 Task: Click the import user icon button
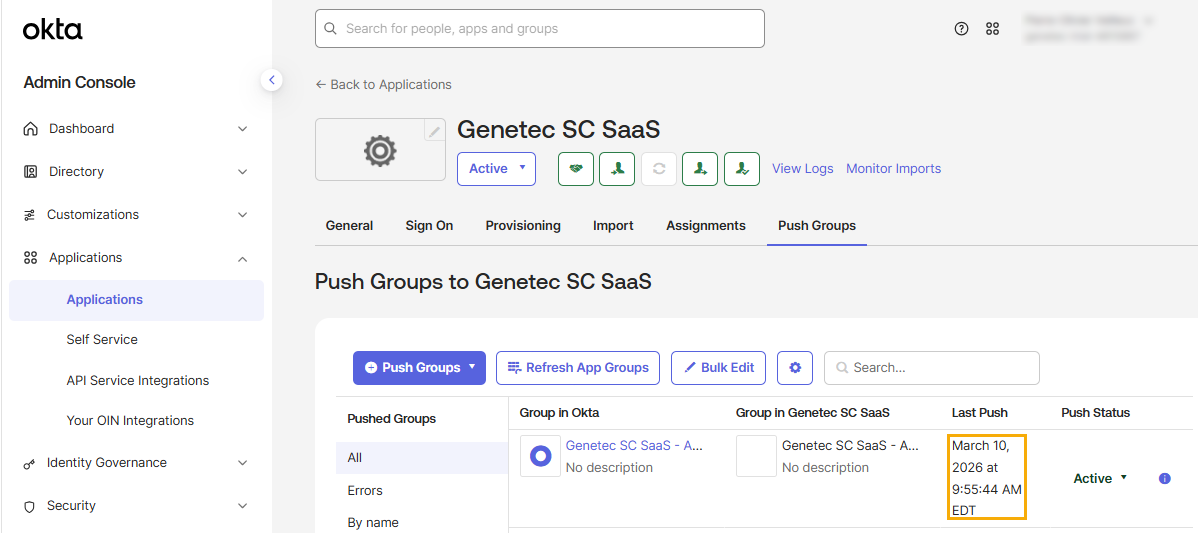point(617,169)
